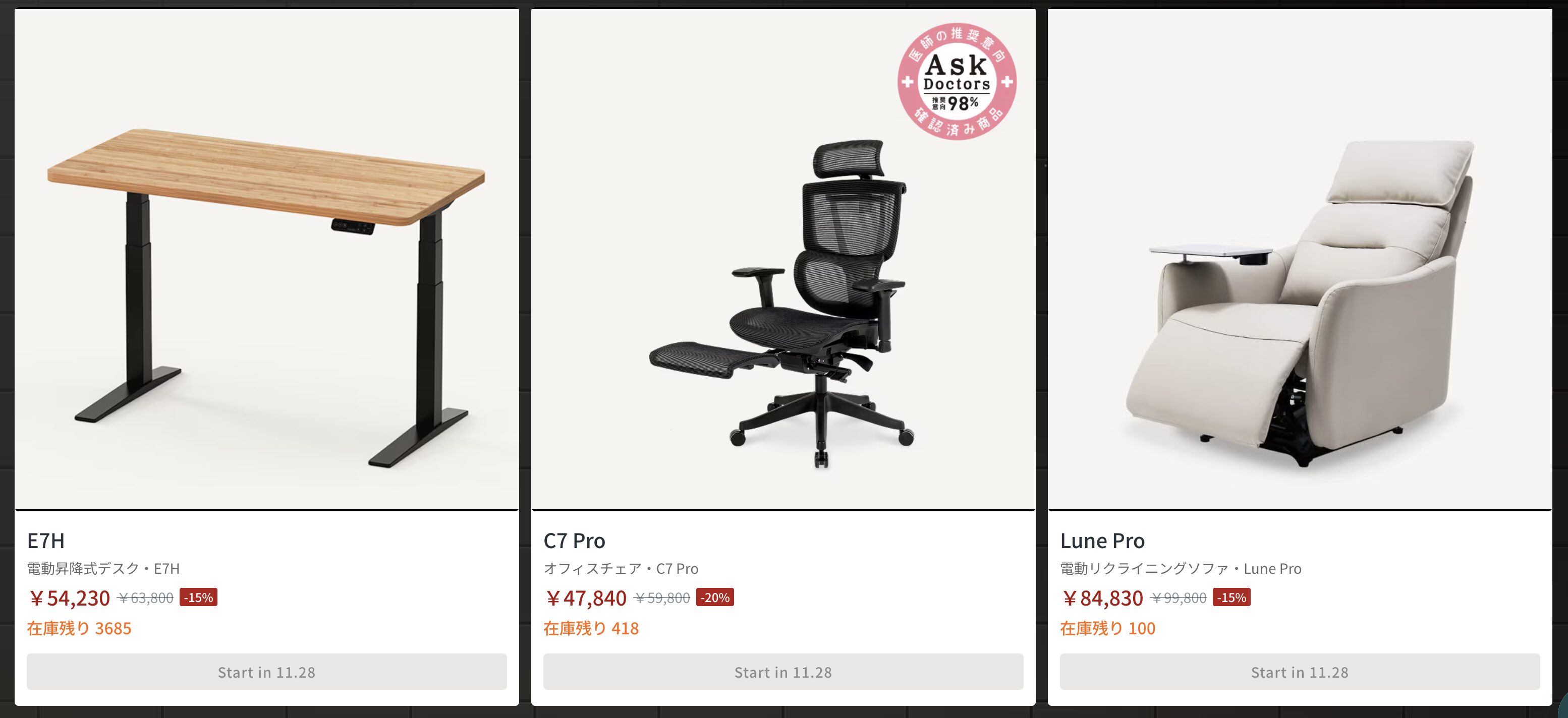Open the E7H standing desk product image

pos(266,259)
